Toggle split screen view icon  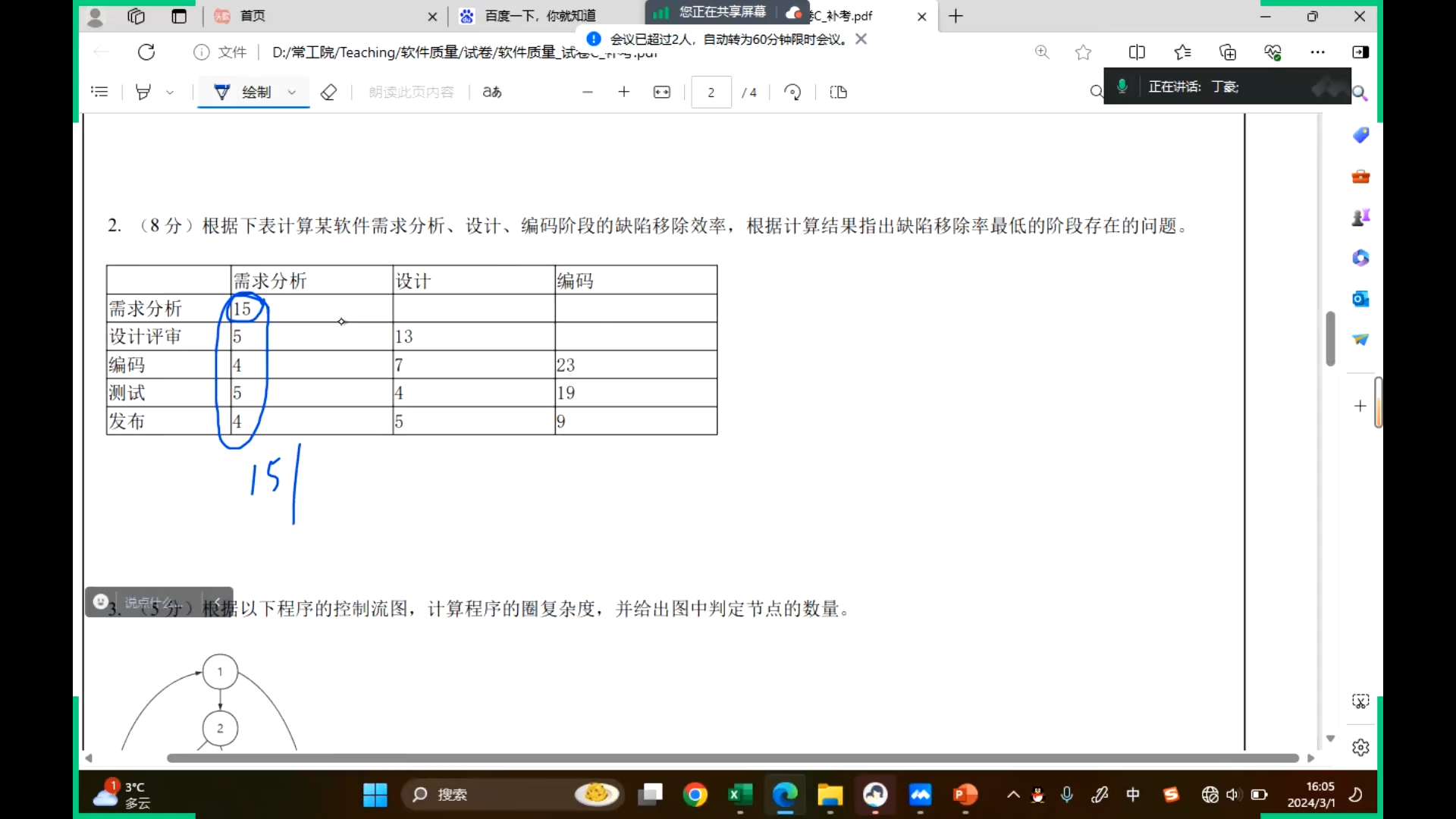1136,52
